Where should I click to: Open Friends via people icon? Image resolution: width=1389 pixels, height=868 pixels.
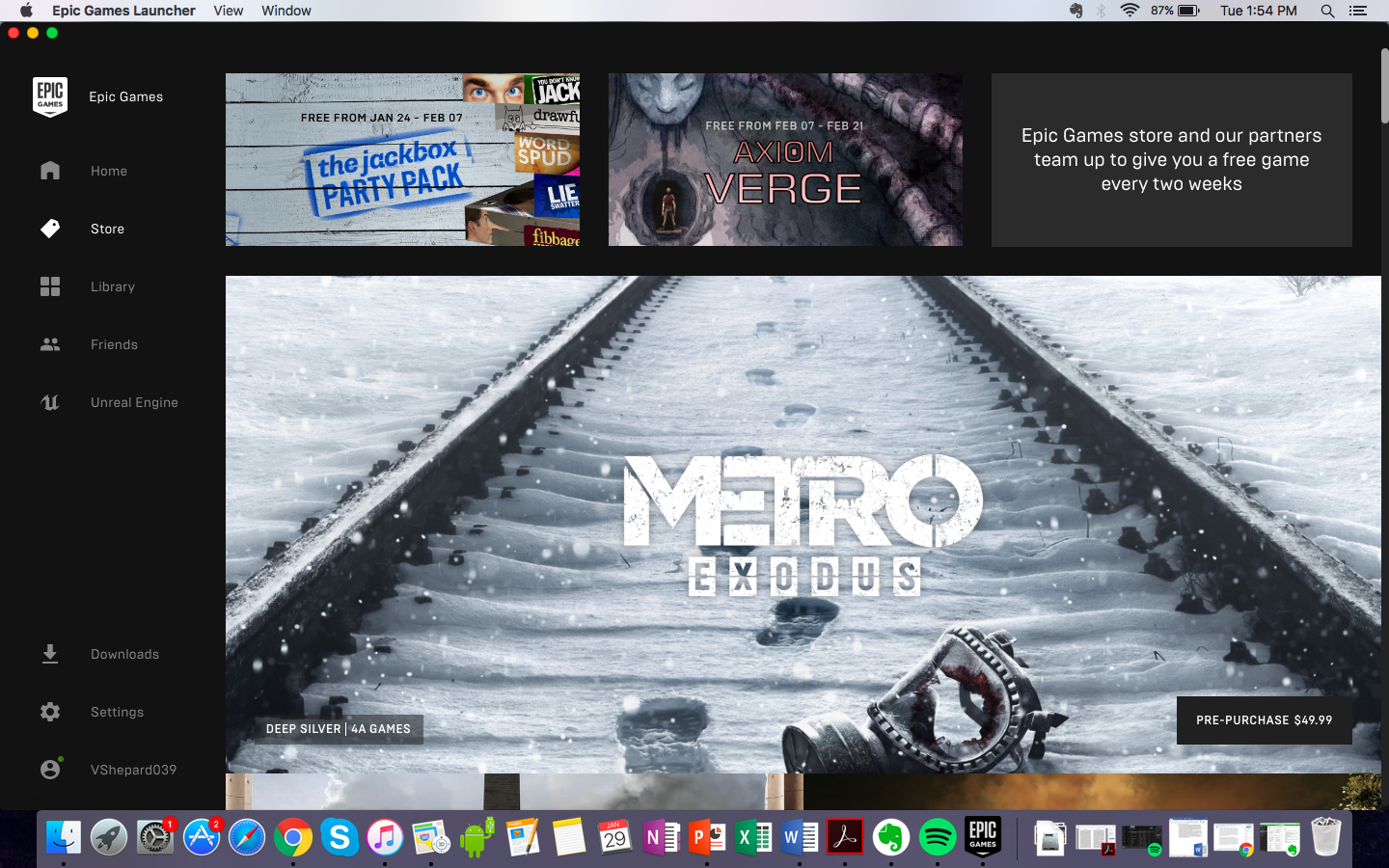click(x=50, y=344)
